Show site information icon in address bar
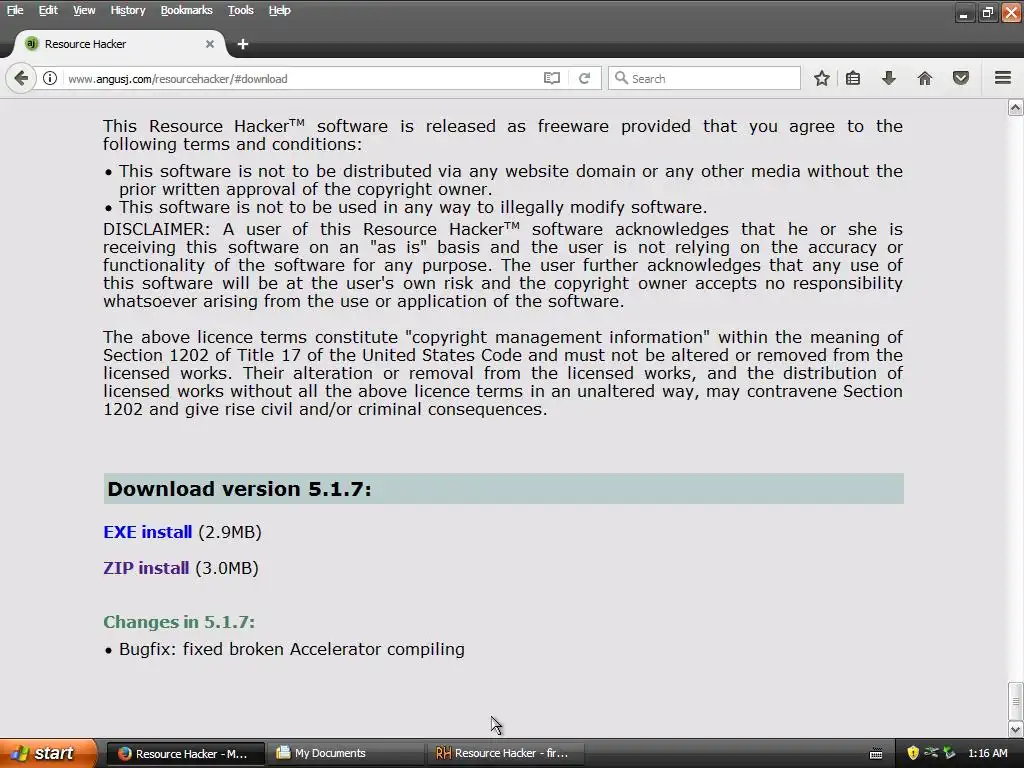The image size is (1024, 768). [x=50, y=78]
